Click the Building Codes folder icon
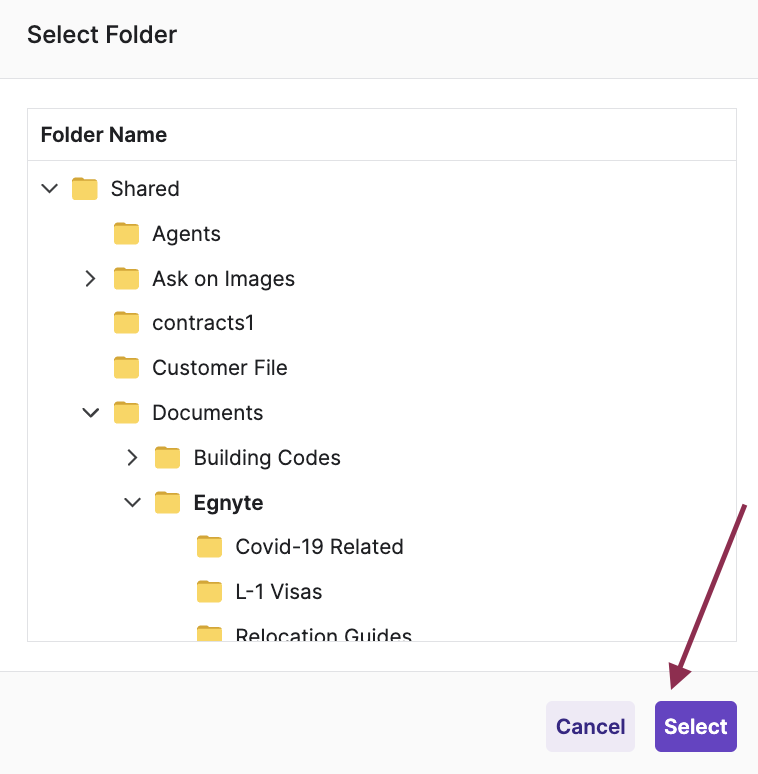The height and width of the screenshot is (774, 758). coord(168,458)
